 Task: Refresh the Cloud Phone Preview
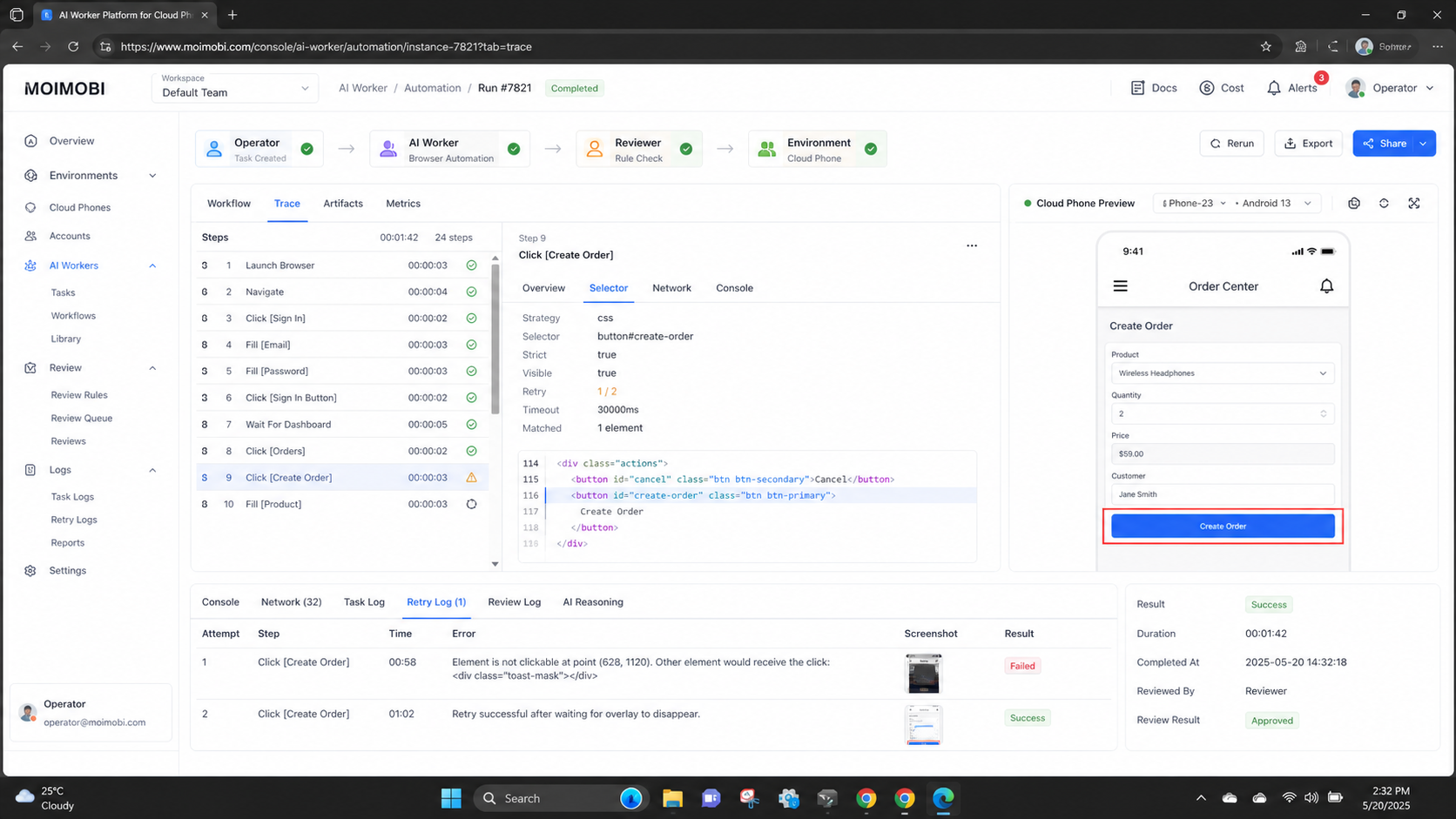coord(1384,203)
